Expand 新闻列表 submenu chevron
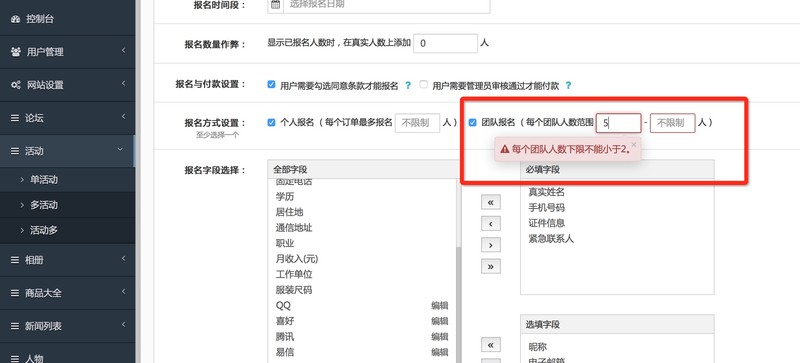Viewport: 800px width, 363px height. (x=123, y=325)
